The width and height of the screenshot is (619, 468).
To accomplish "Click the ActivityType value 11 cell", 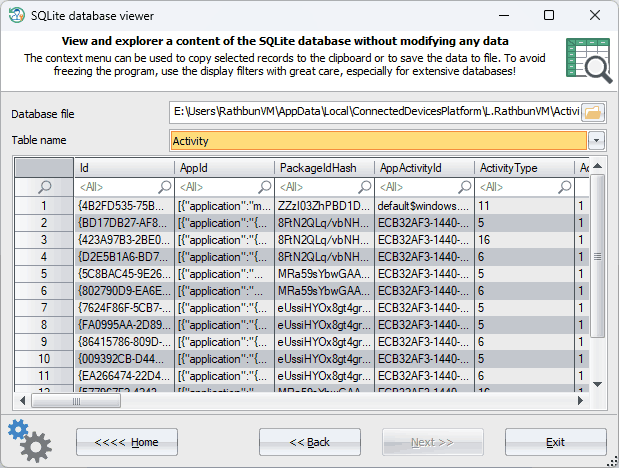I will pos(524,206).
